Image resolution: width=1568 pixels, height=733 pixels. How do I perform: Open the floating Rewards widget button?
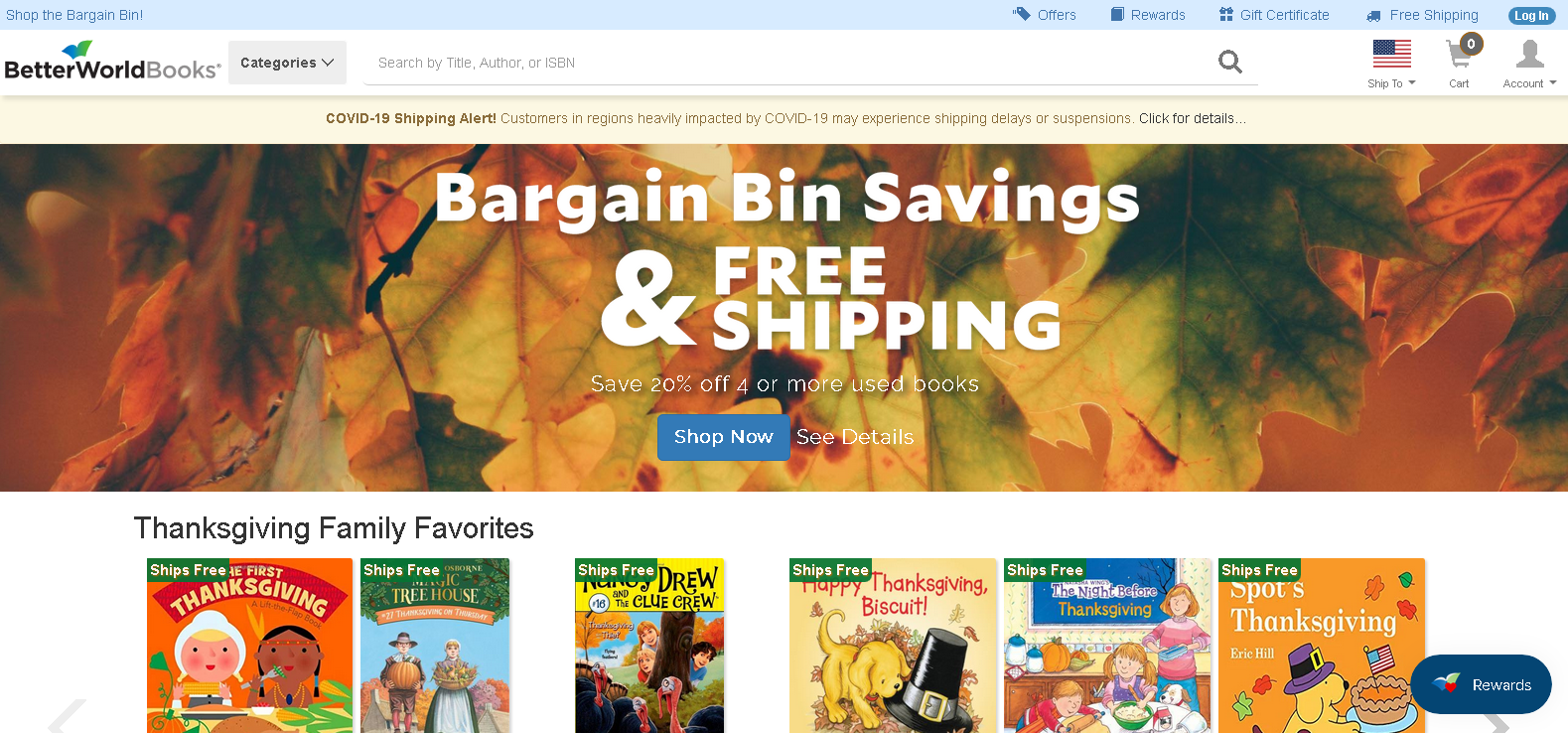(1481, 684)
